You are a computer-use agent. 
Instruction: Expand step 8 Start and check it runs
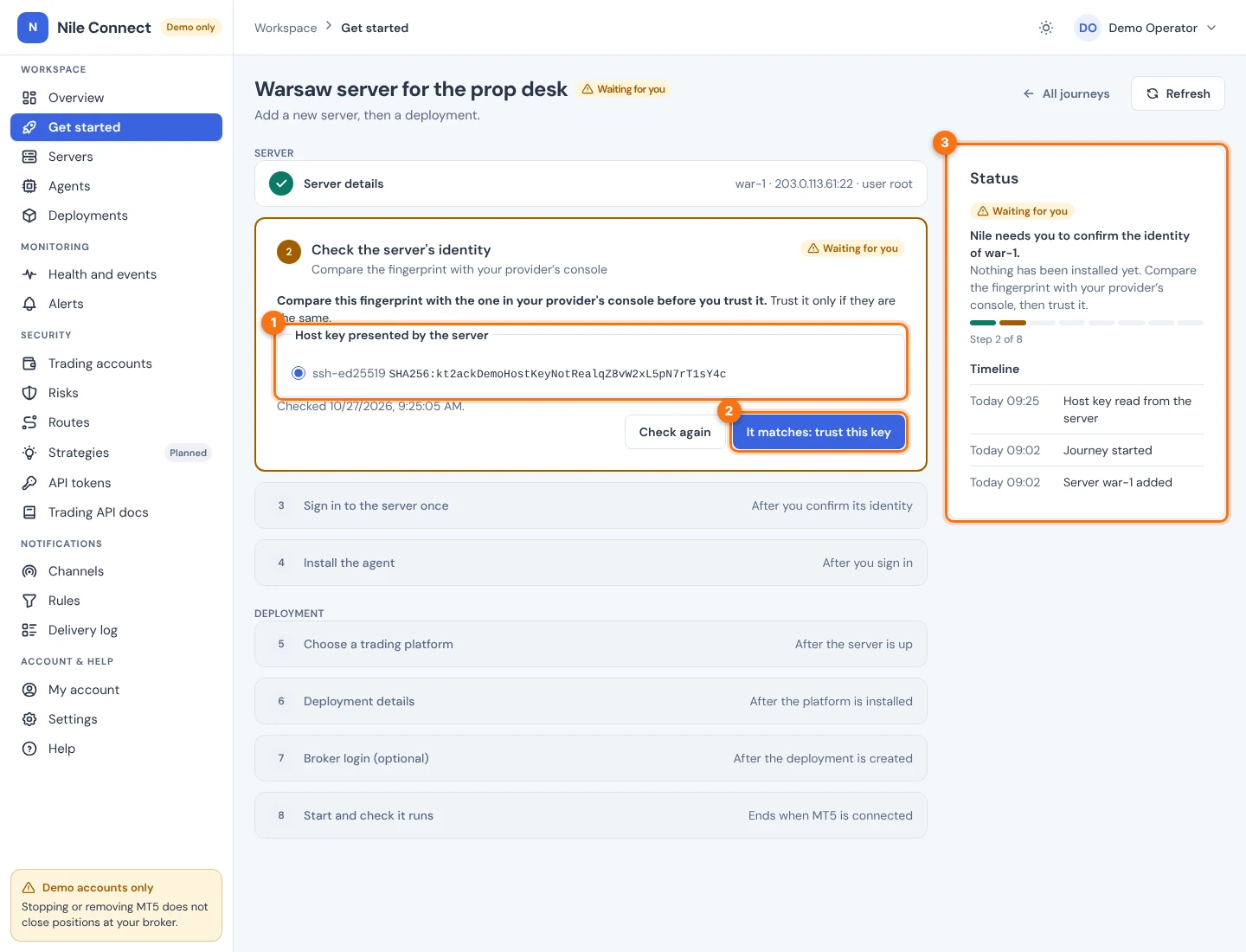[591, 815]
